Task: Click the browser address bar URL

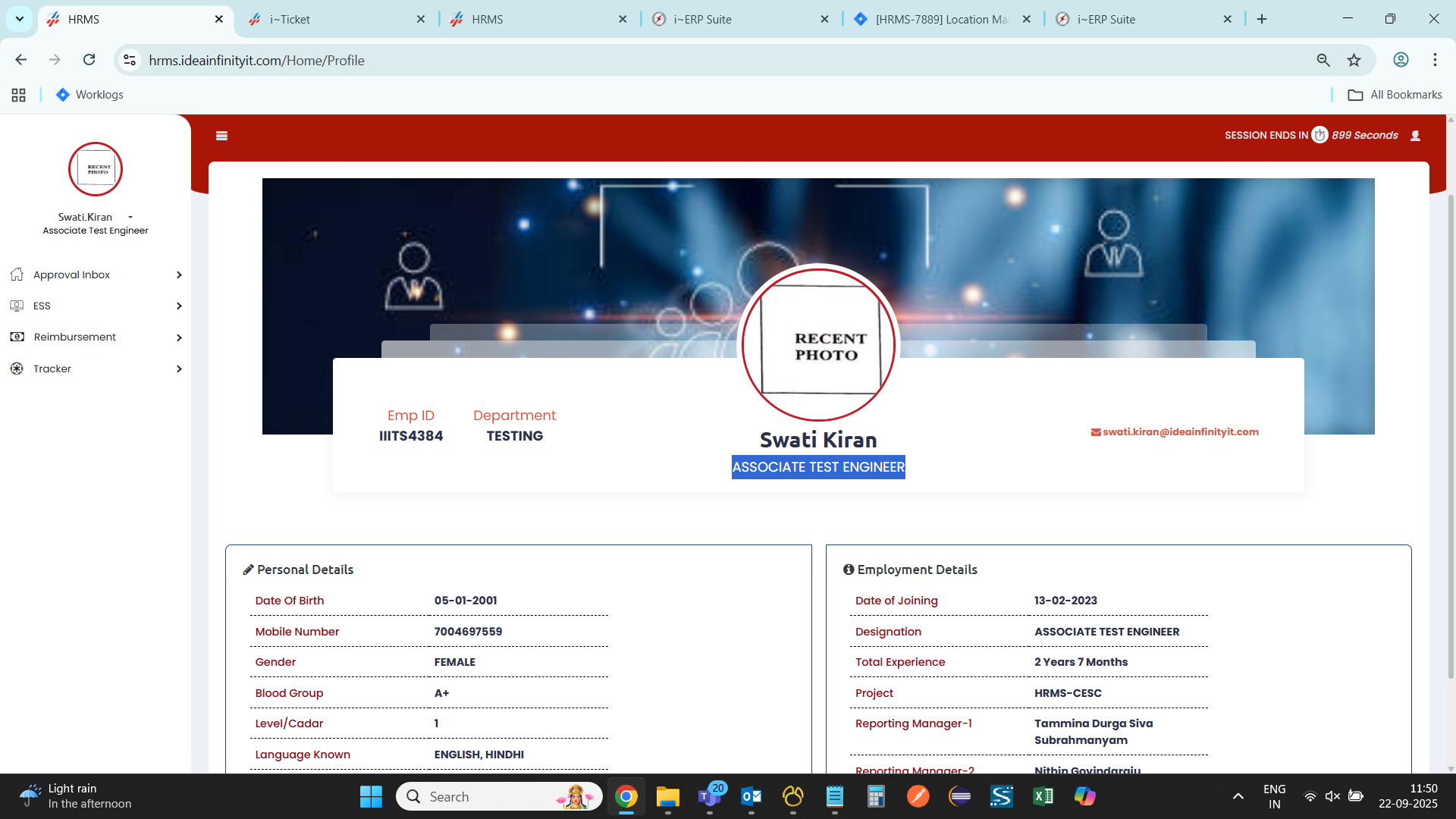Action: (256, 60)
